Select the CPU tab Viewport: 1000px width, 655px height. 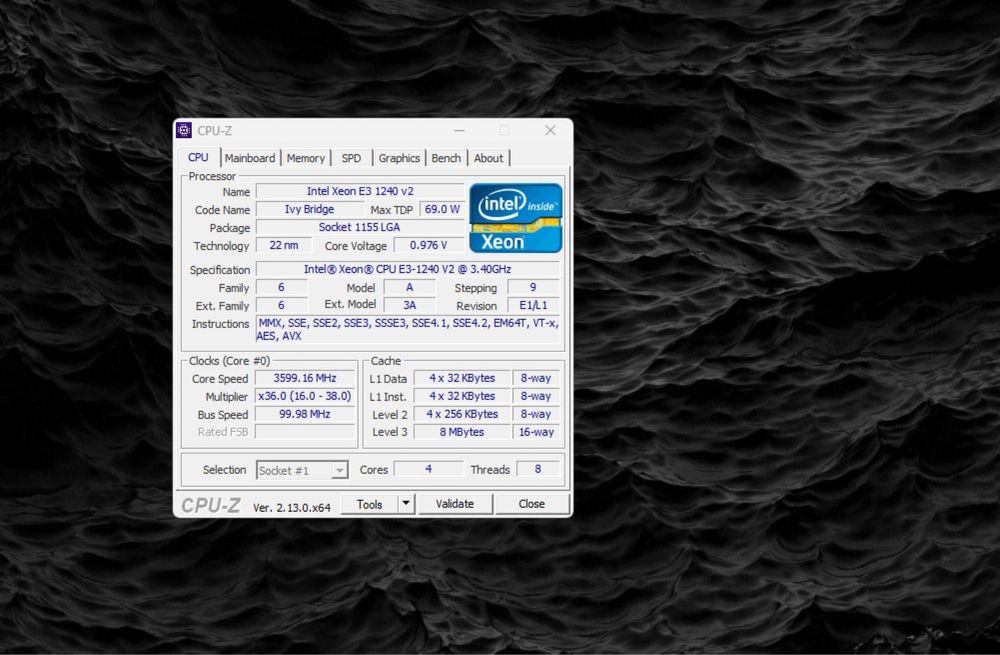pos(198,157)
